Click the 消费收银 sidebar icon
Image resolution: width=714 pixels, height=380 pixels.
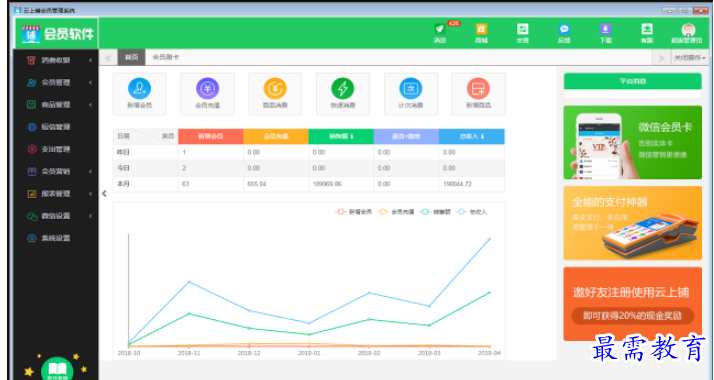31,60
